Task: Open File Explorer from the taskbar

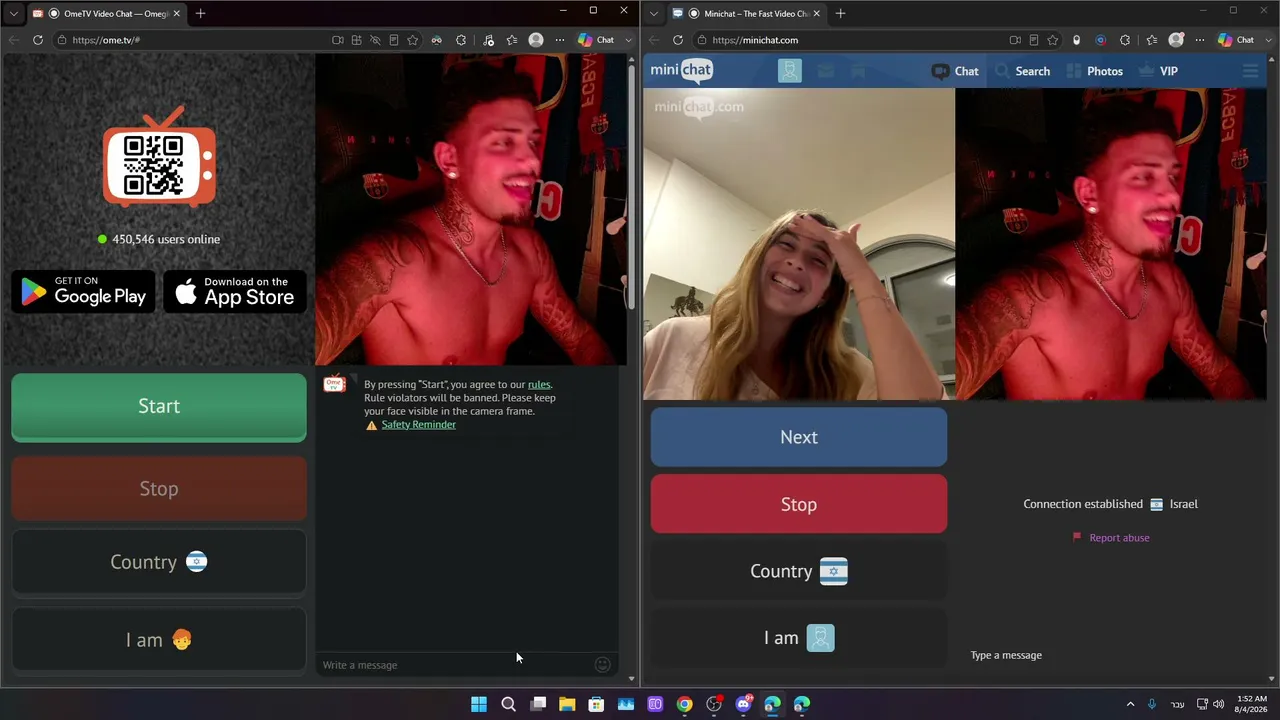Action: [567, 704]
